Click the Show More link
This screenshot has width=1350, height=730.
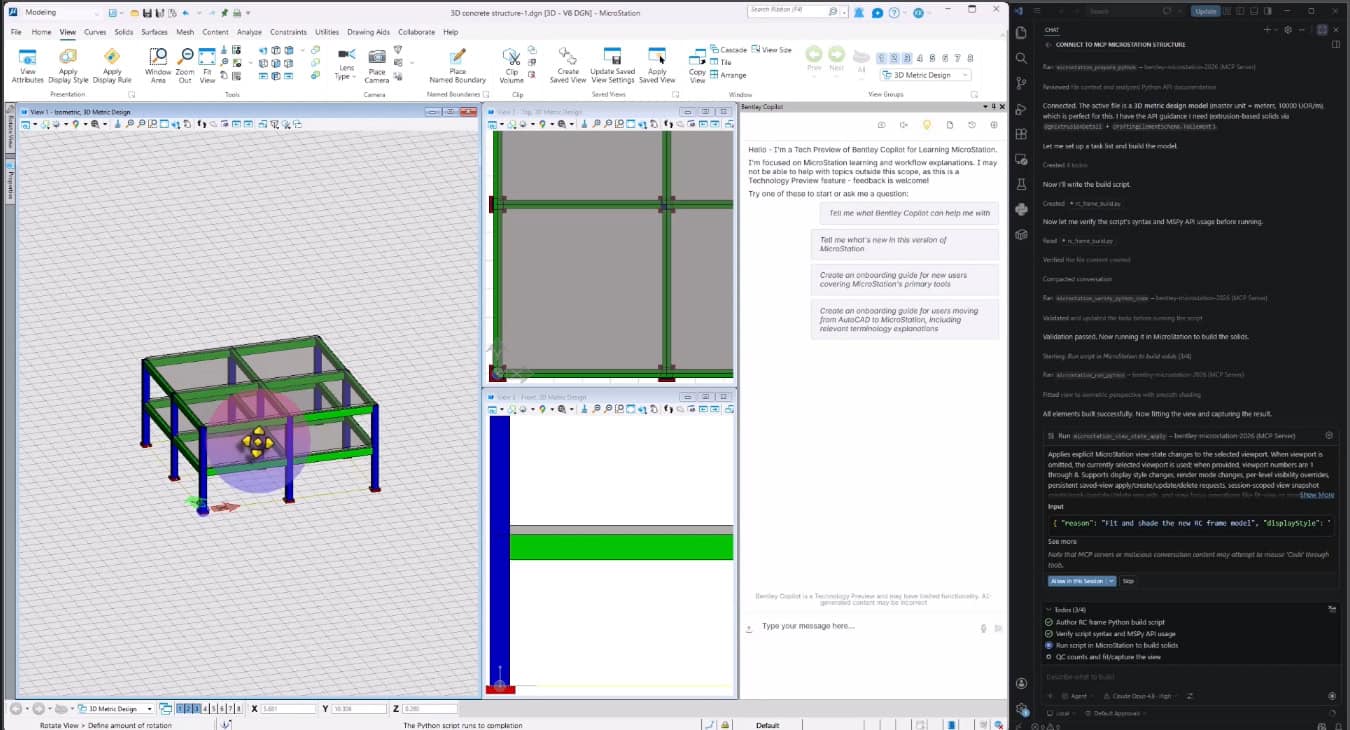[x=1316, y=494]
